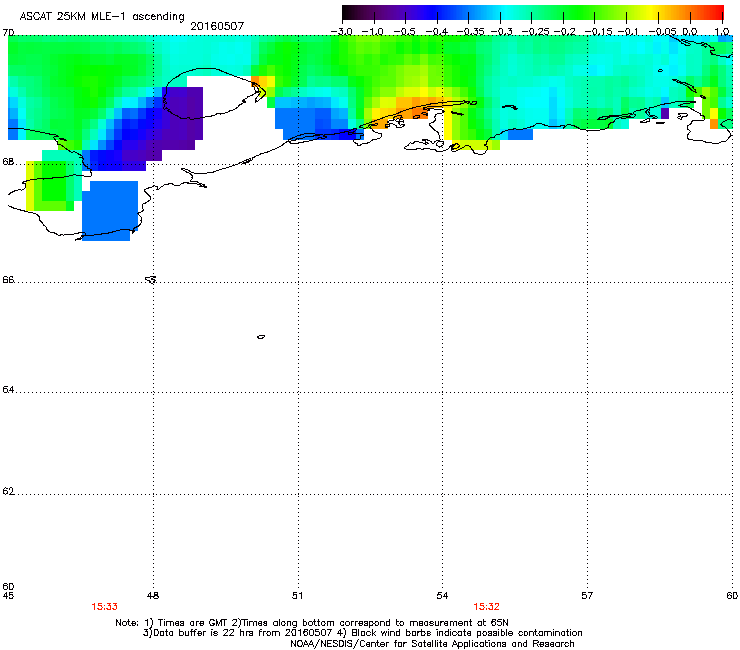The height and width of the screenshot is (650, 740).
Task: Click the "NOAA/NESDIS/Center for Satellite Applications and Research" credit
Action: point(432,644)
